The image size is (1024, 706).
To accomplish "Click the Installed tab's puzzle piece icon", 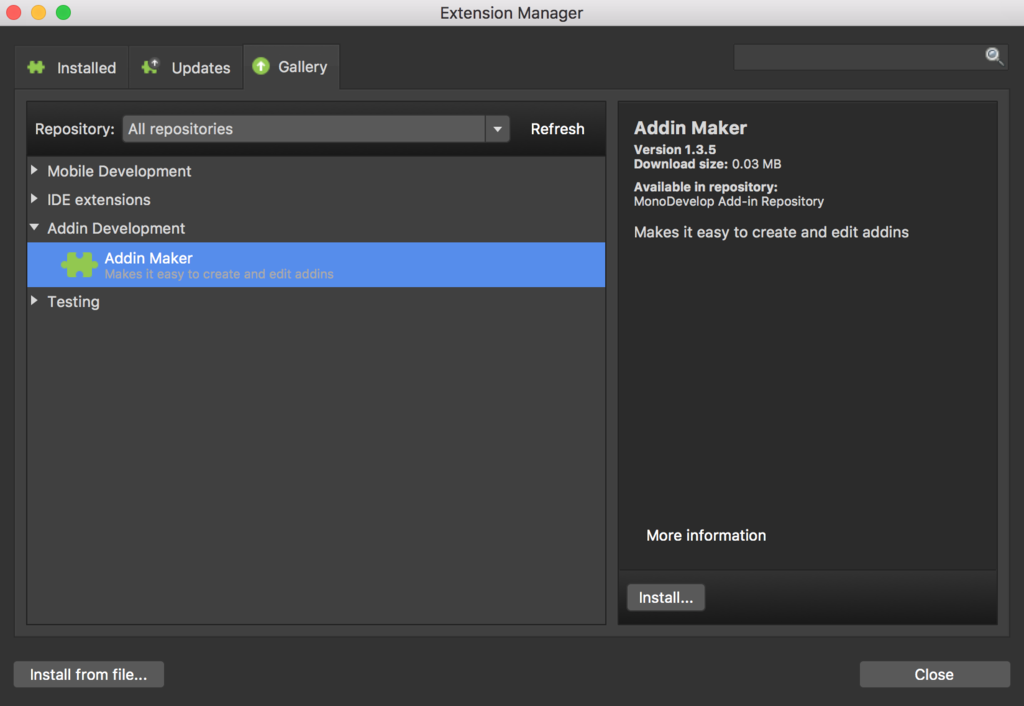I will 37,67.
